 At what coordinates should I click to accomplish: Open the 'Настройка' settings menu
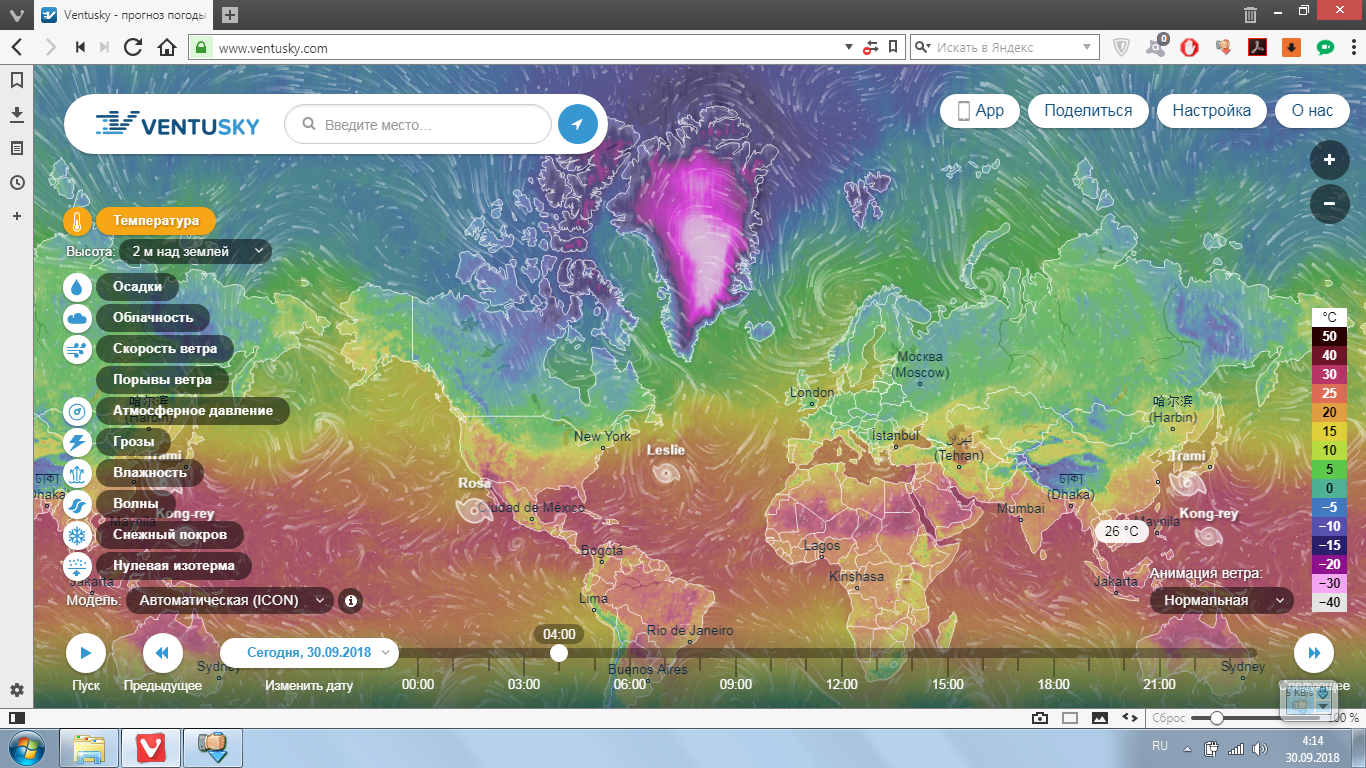point(1211,111)
